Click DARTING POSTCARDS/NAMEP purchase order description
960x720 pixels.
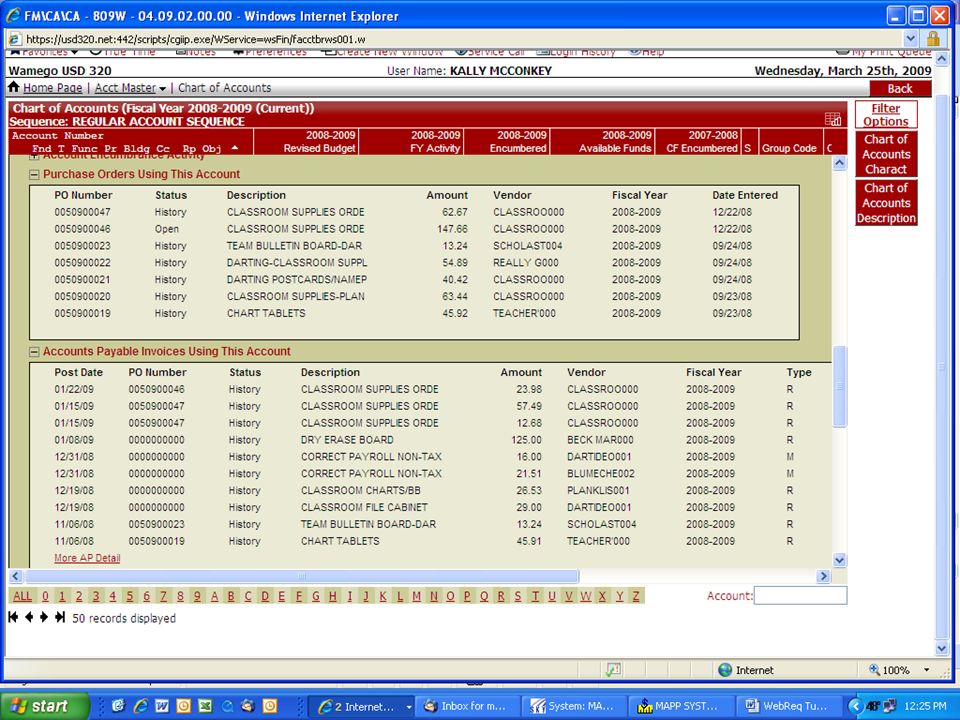point(297,279)
